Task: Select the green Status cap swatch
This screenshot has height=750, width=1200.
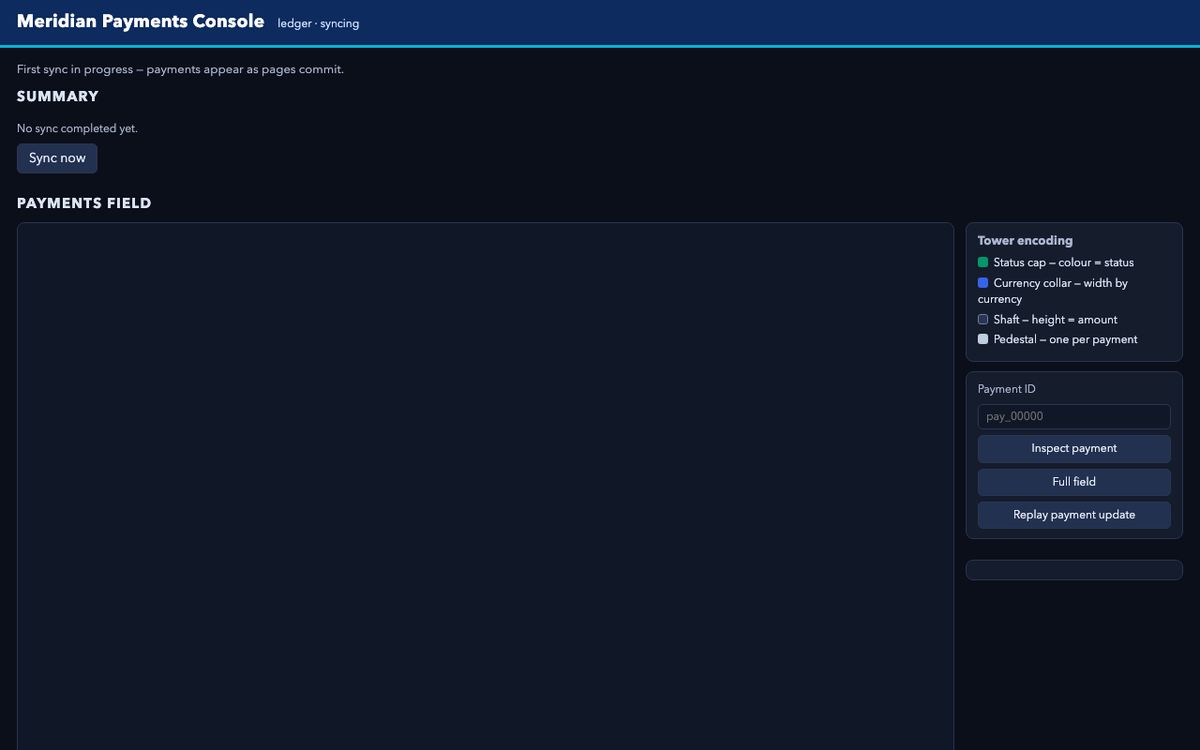Action: click(x=983, y=262)
